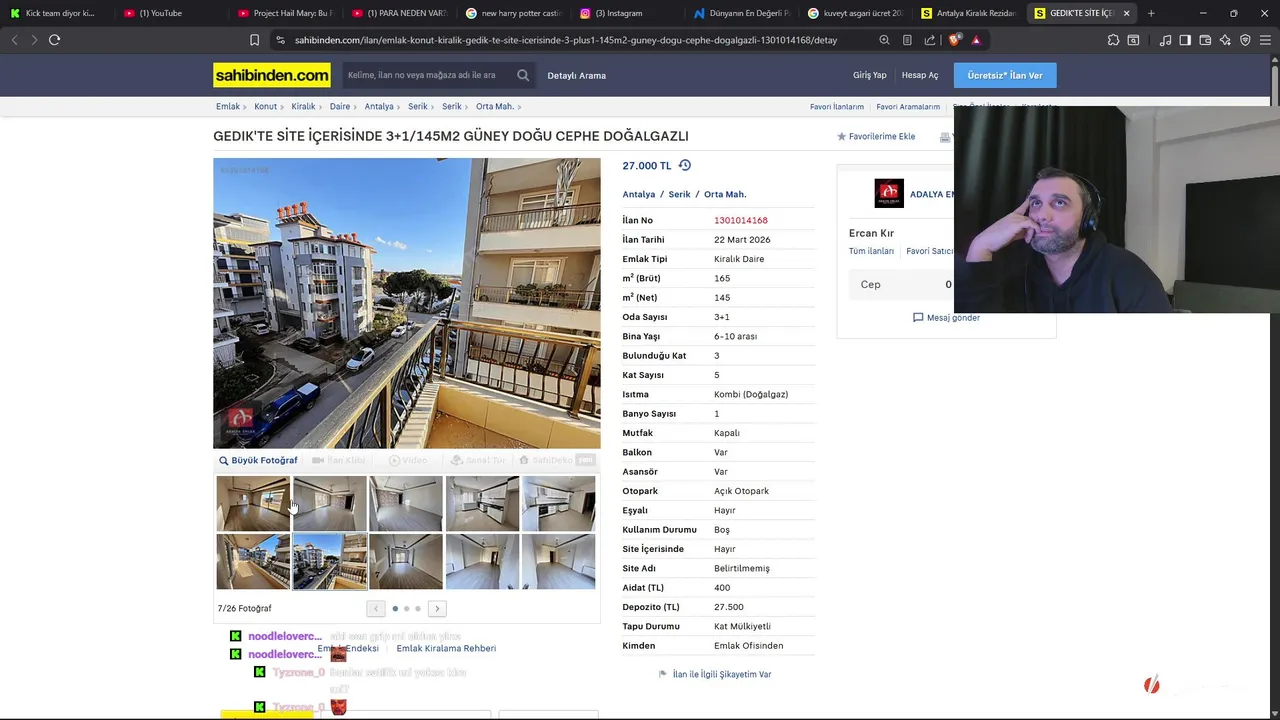The width and height of the screenshot is (1280, 720).
Task: Click the Ücretsiz İlan Ver button
Action: point(1005,75)
